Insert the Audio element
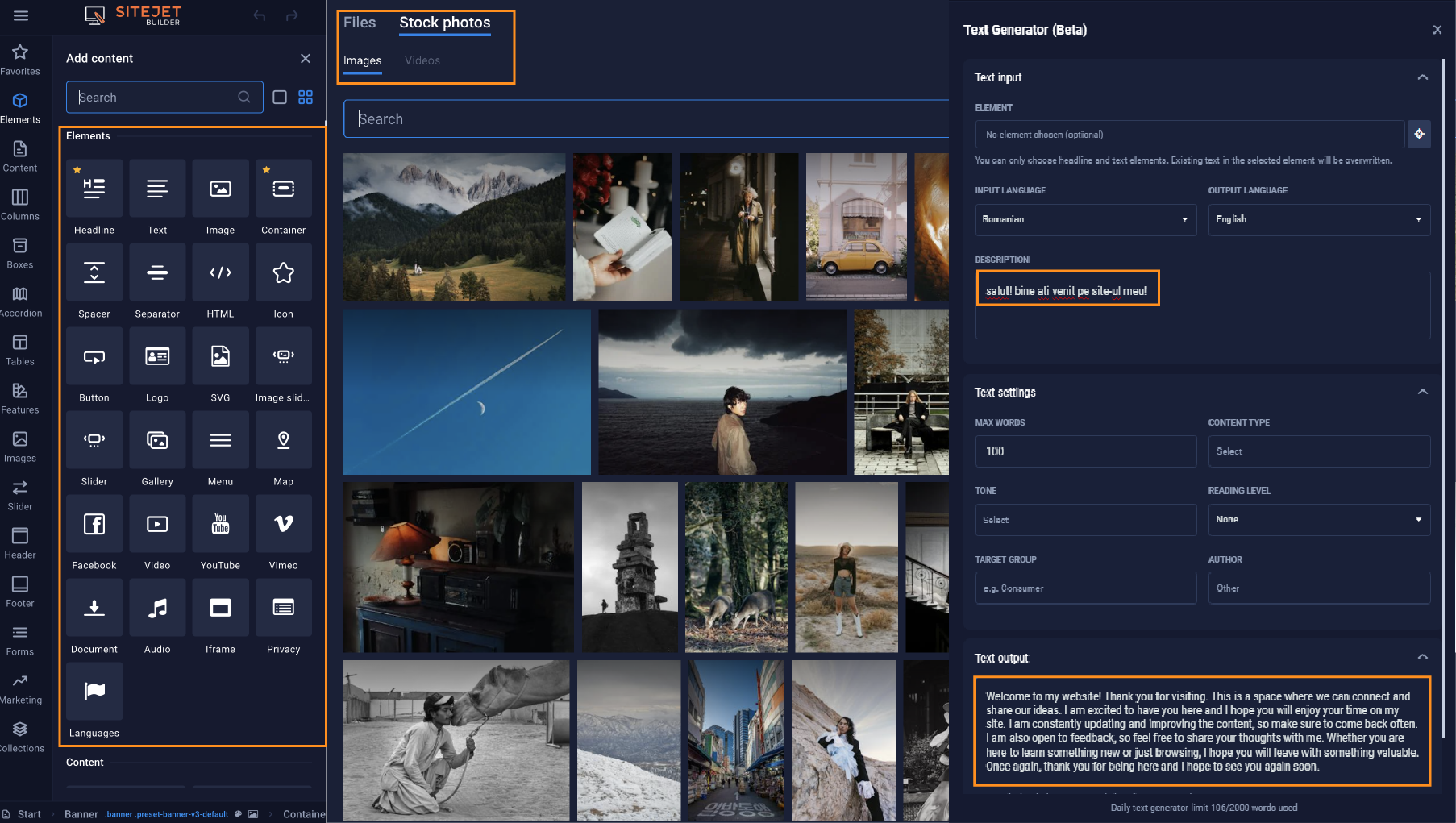 157,609
